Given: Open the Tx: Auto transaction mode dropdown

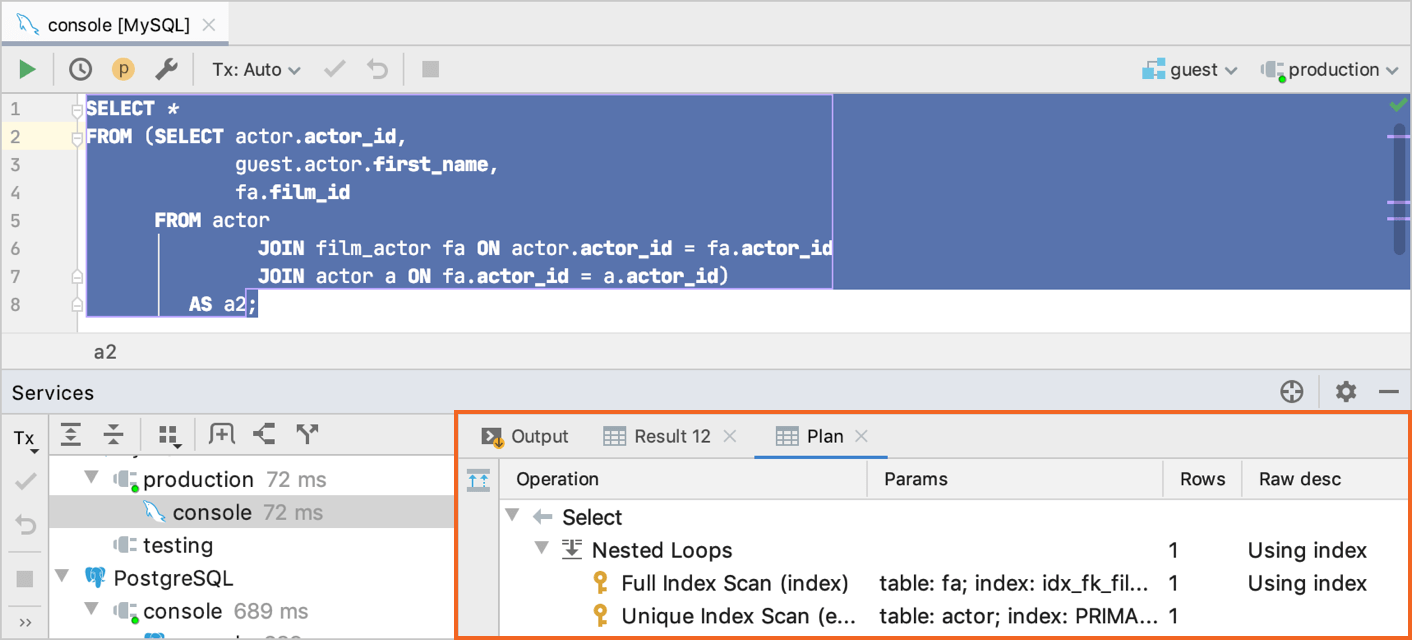Looking at the screenshot, I should click(256, 70).
